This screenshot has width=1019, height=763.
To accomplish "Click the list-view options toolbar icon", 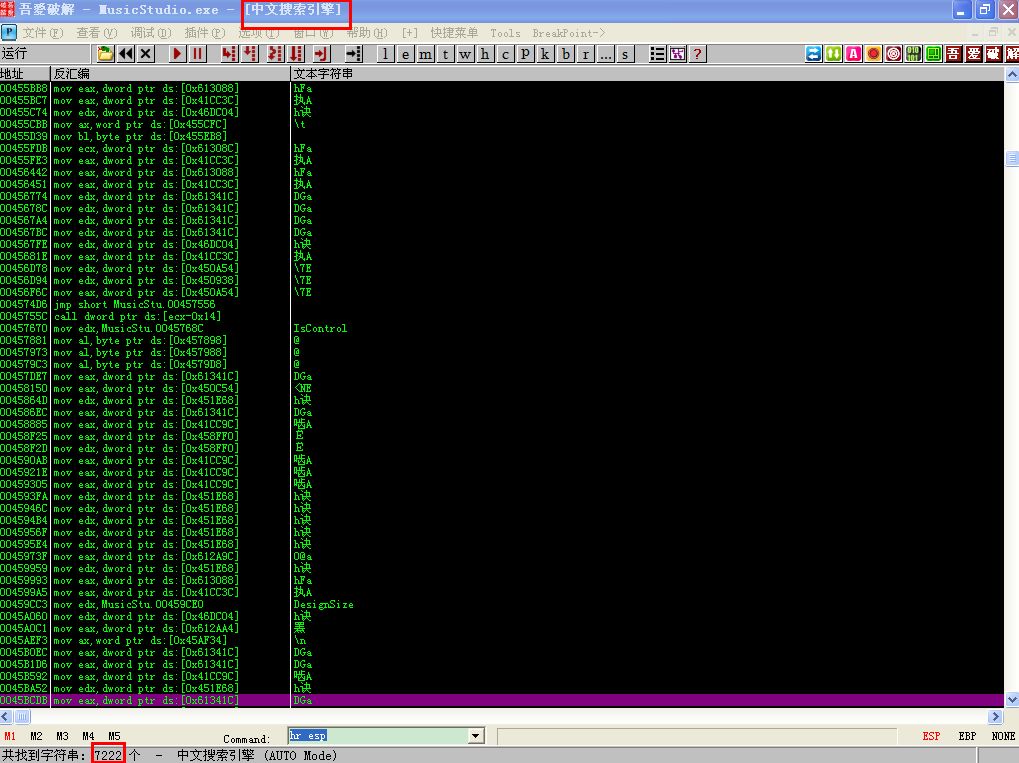I will click(658, 54).
